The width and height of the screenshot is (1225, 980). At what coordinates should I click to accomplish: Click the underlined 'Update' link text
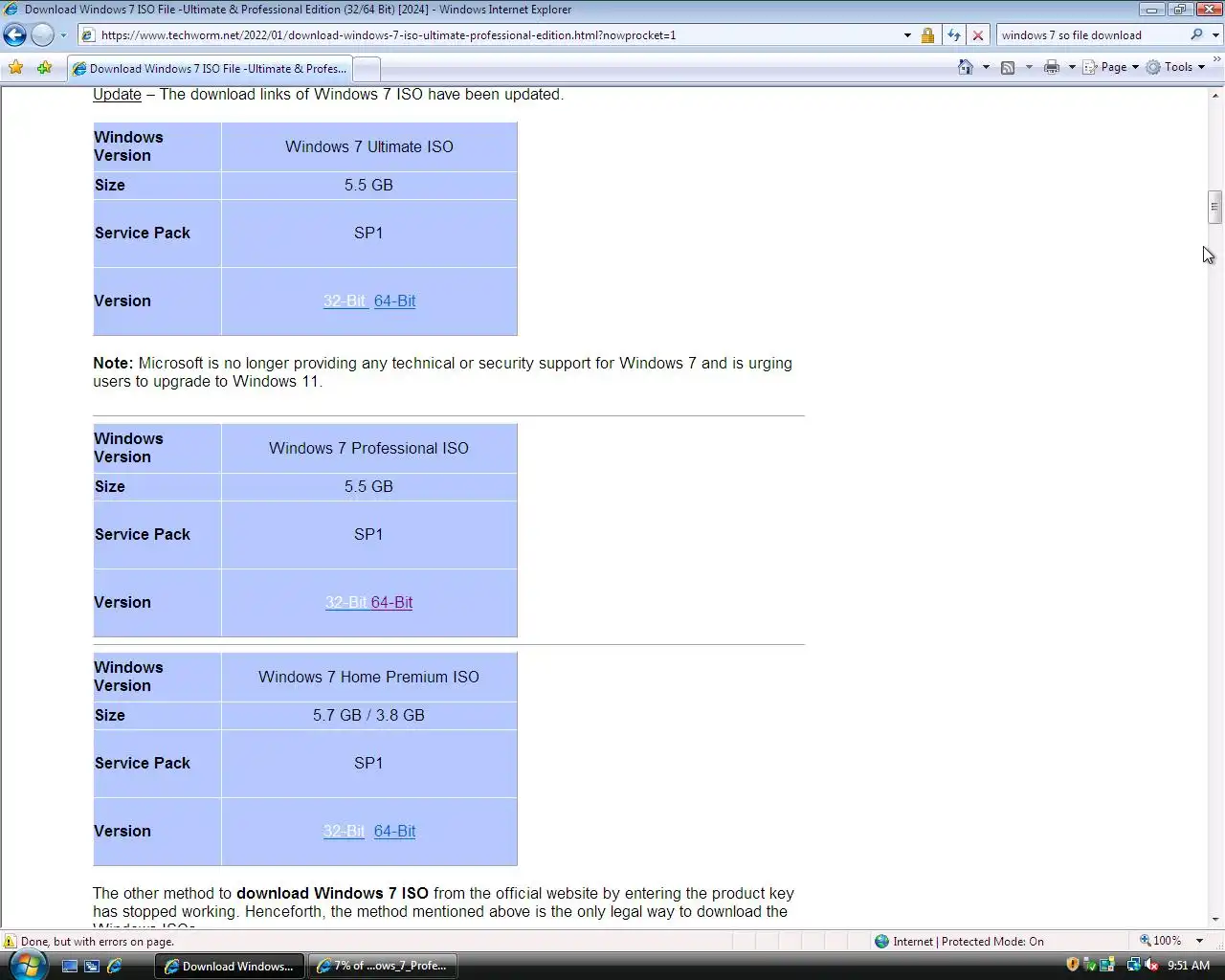pyautogui.click(x=117, y=95)
